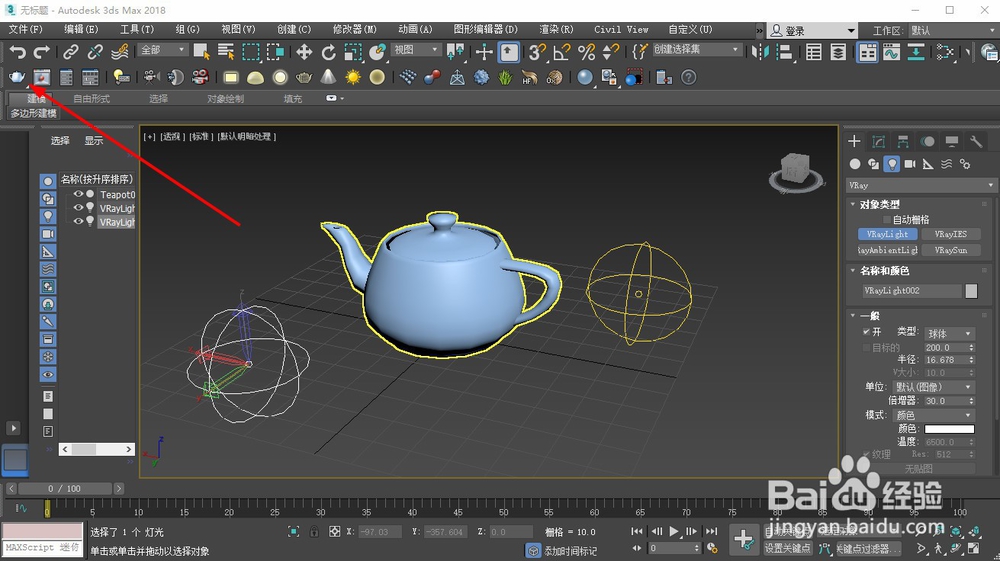
Task: Uncheck the 开 light-on checkbox
Action: click(866, 332)
